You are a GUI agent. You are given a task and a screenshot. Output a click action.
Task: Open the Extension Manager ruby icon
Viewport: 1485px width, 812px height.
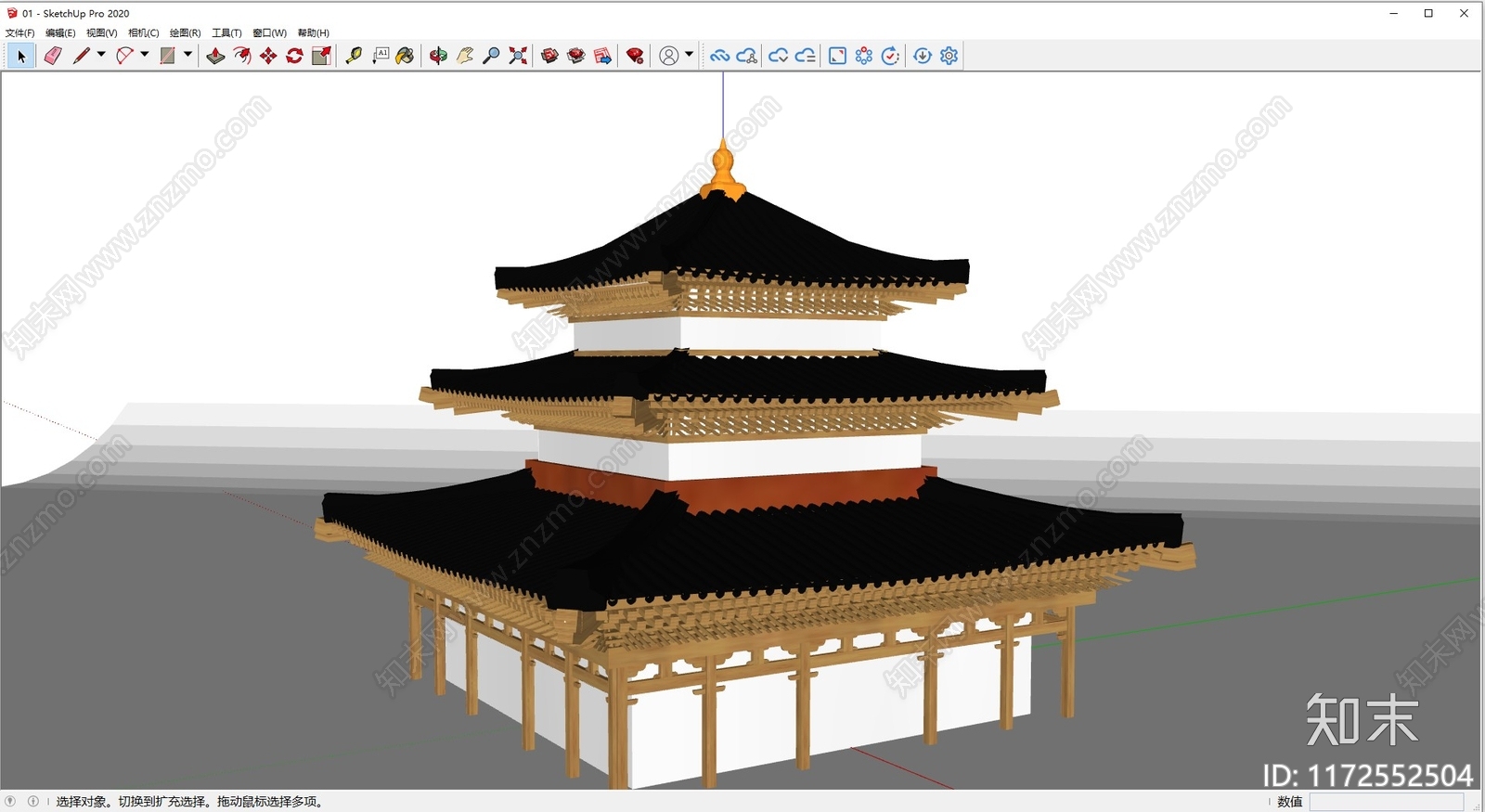point(635,56)
